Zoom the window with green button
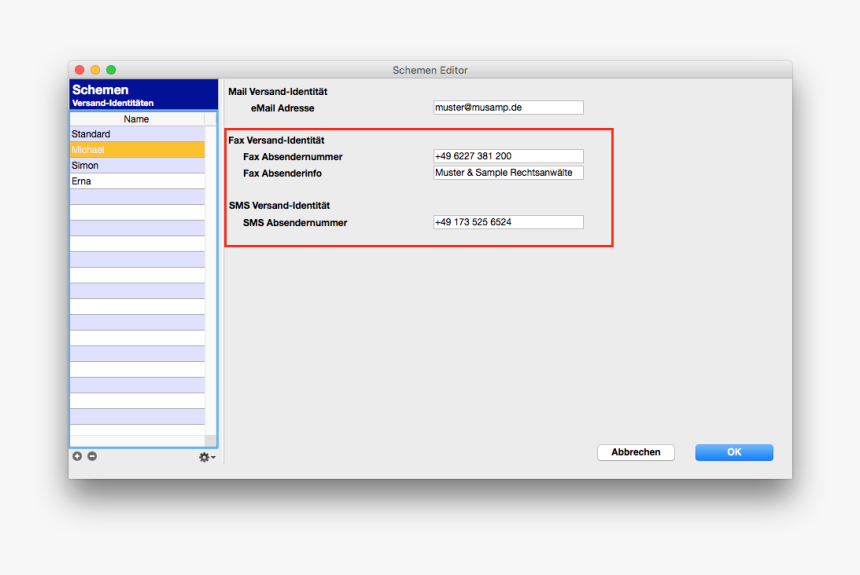This screenshot has height=575, width=860. coord(111,70)
